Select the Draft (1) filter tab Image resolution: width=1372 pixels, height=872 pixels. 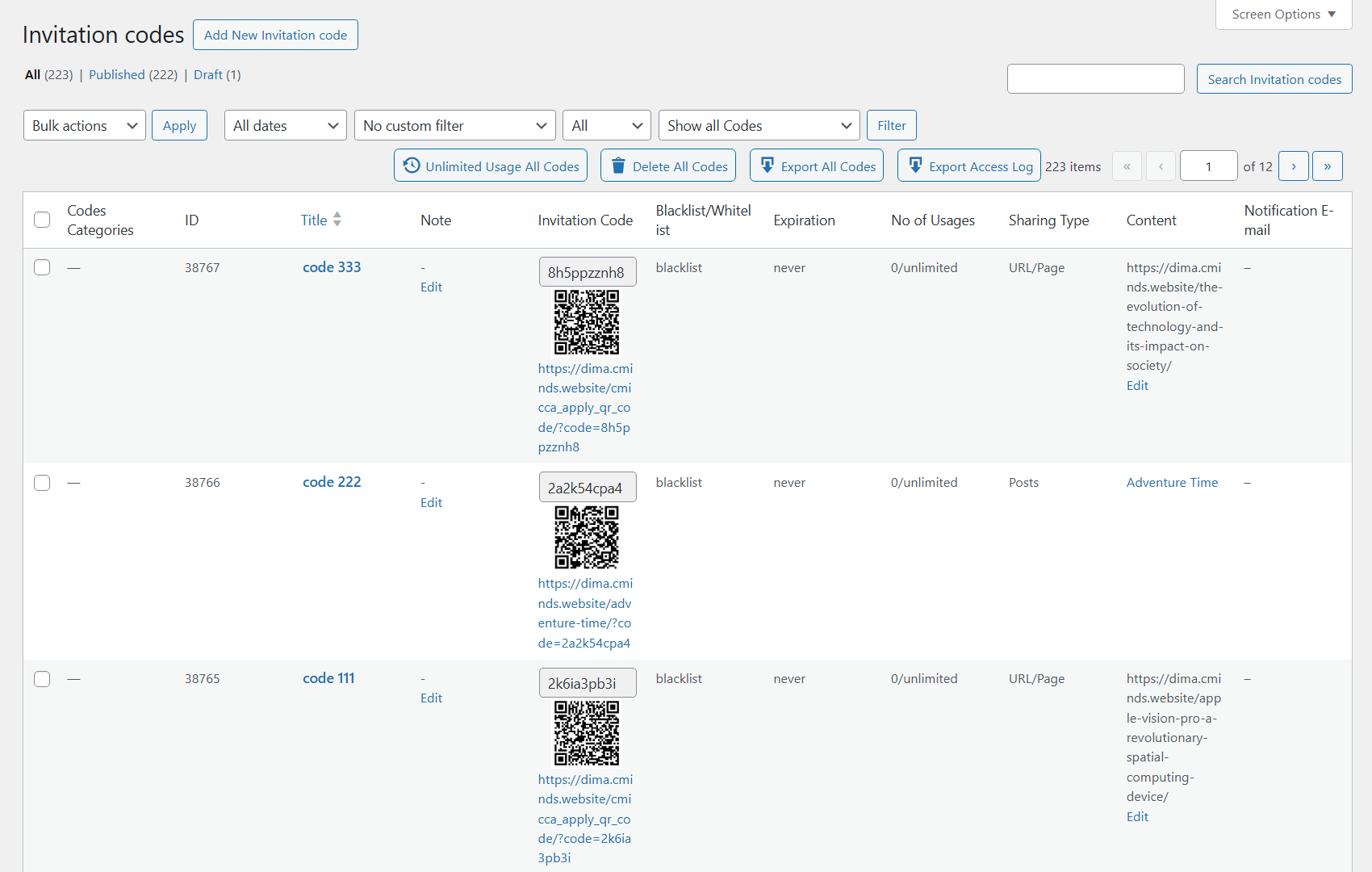tap(217, 74)
